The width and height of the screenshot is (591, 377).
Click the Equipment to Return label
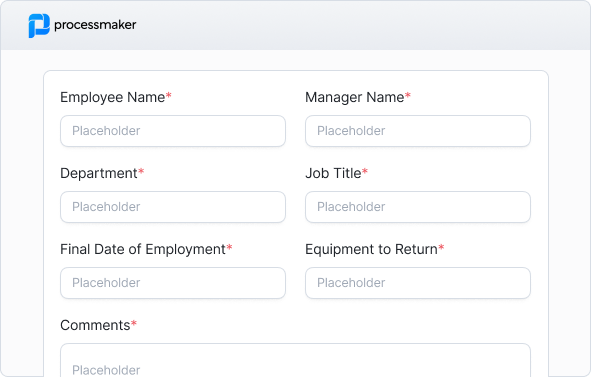371,250
